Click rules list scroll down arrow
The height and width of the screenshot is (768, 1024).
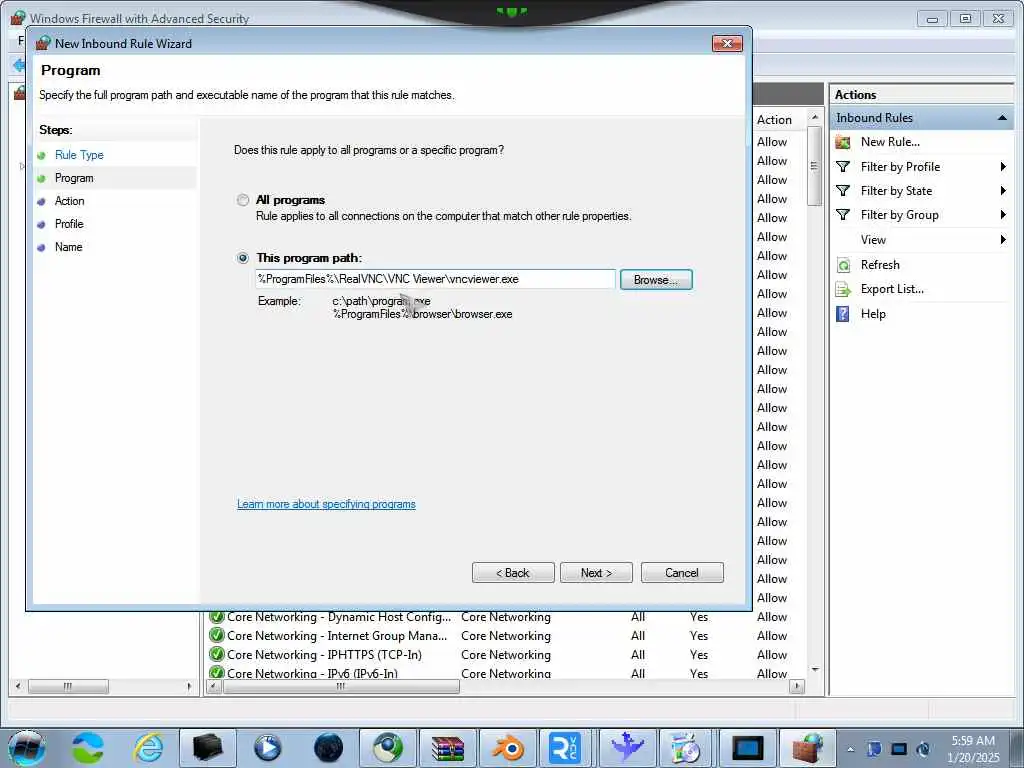814,670
